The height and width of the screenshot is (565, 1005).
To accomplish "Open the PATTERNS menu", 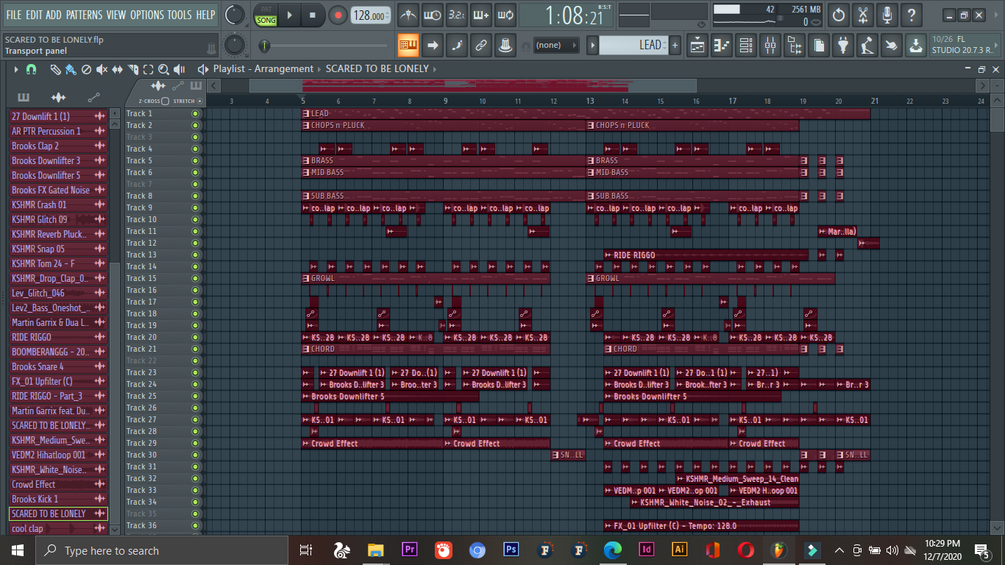I will point(84,15).
